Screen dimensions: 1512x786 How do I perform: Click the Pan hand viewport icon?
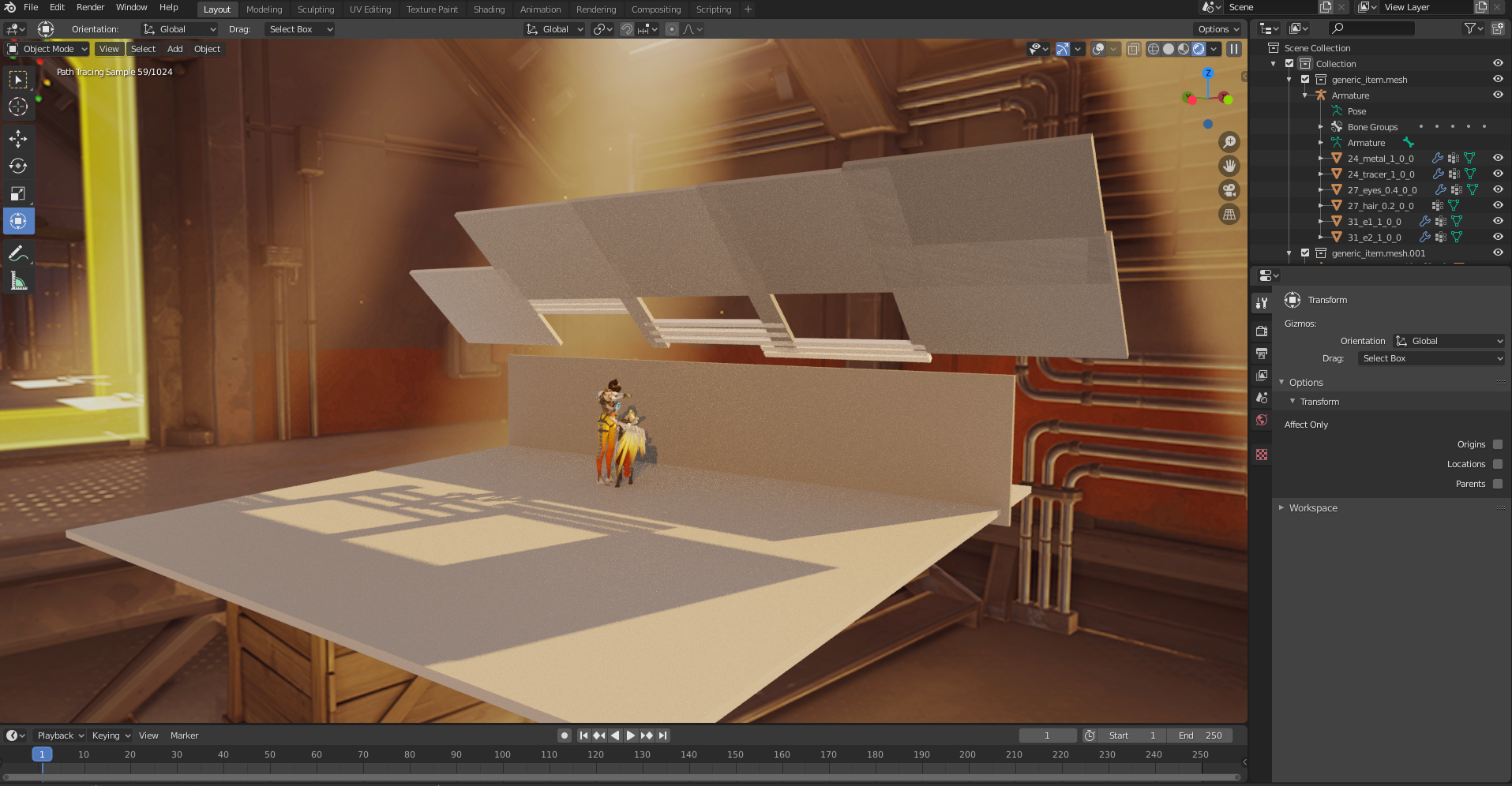click(x=1229, y=166)
